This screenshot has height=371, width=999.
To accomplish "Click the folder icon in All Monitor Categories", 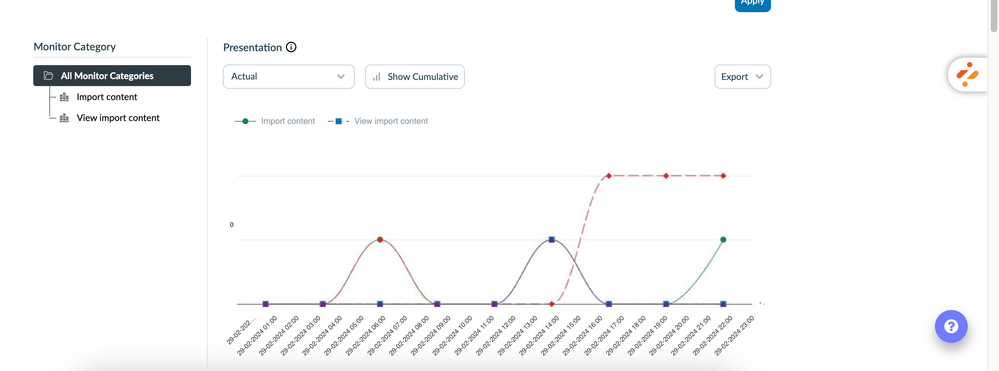I will tap(48, 76).
